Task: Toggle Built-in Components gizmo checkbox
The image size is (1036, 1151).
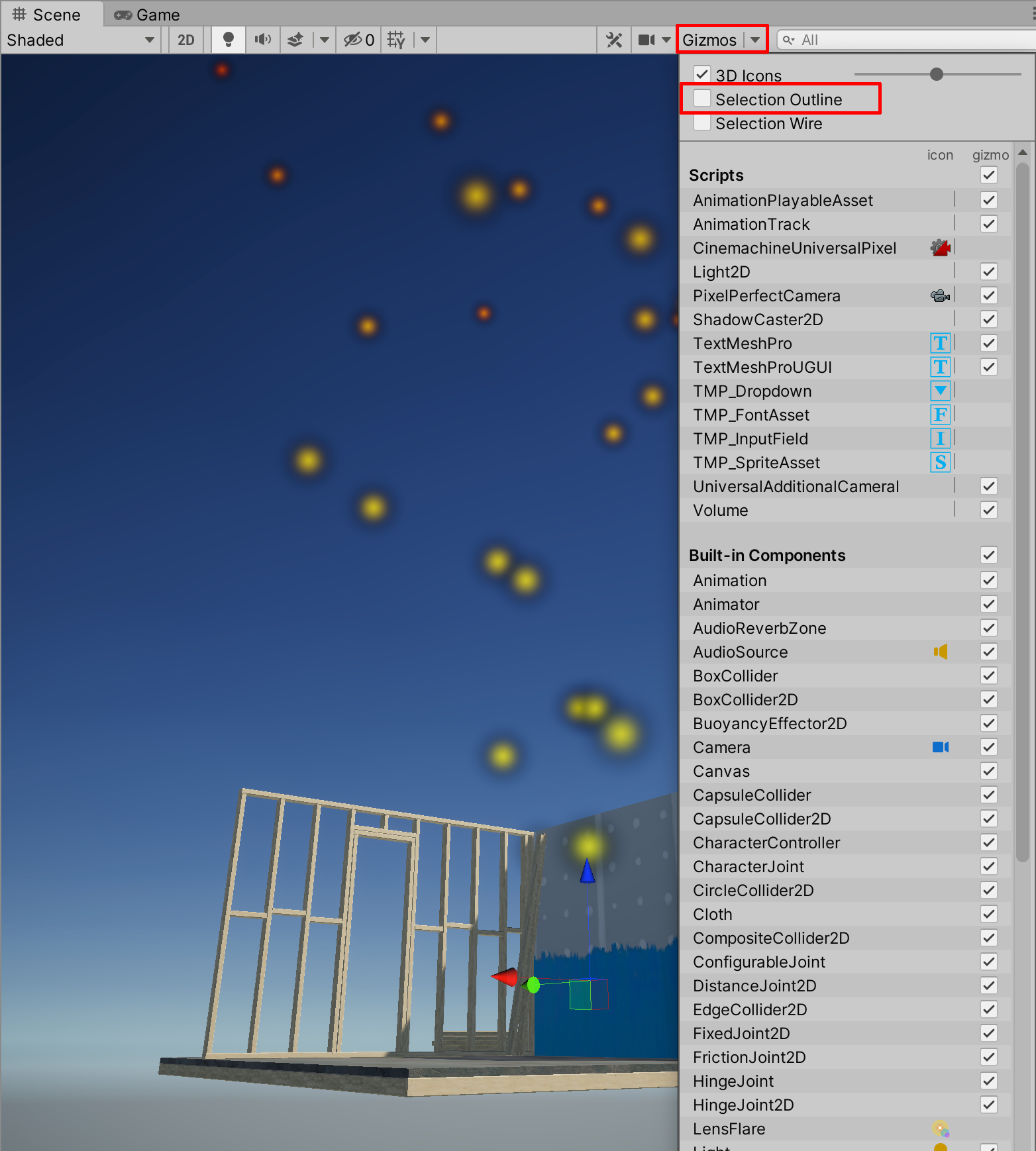Action: point(989,555)
